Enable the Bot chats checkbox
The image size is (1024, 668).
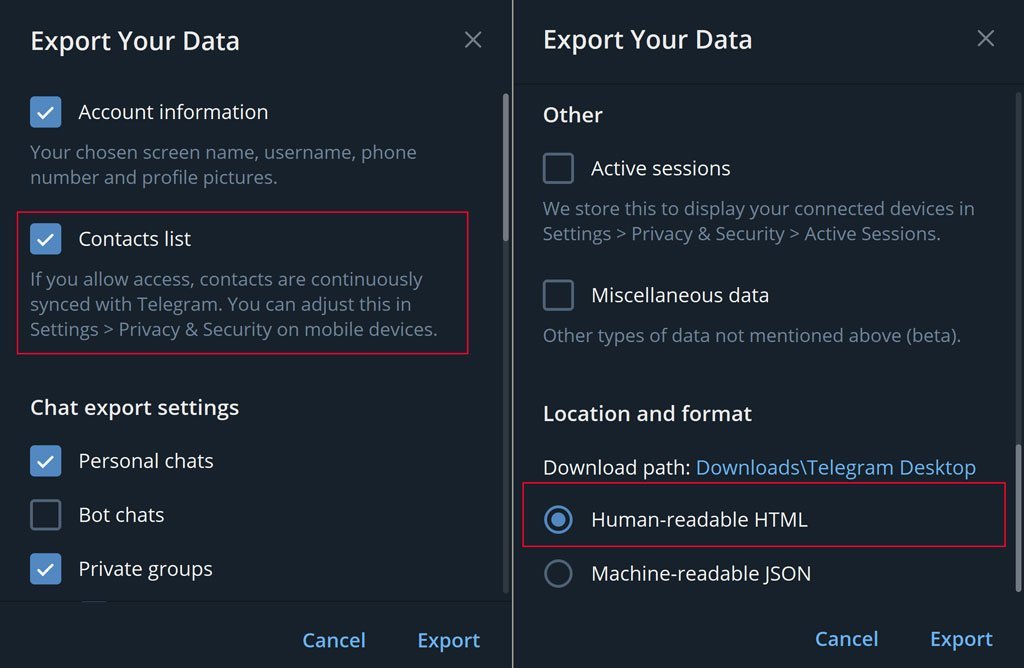pos(46,515)
